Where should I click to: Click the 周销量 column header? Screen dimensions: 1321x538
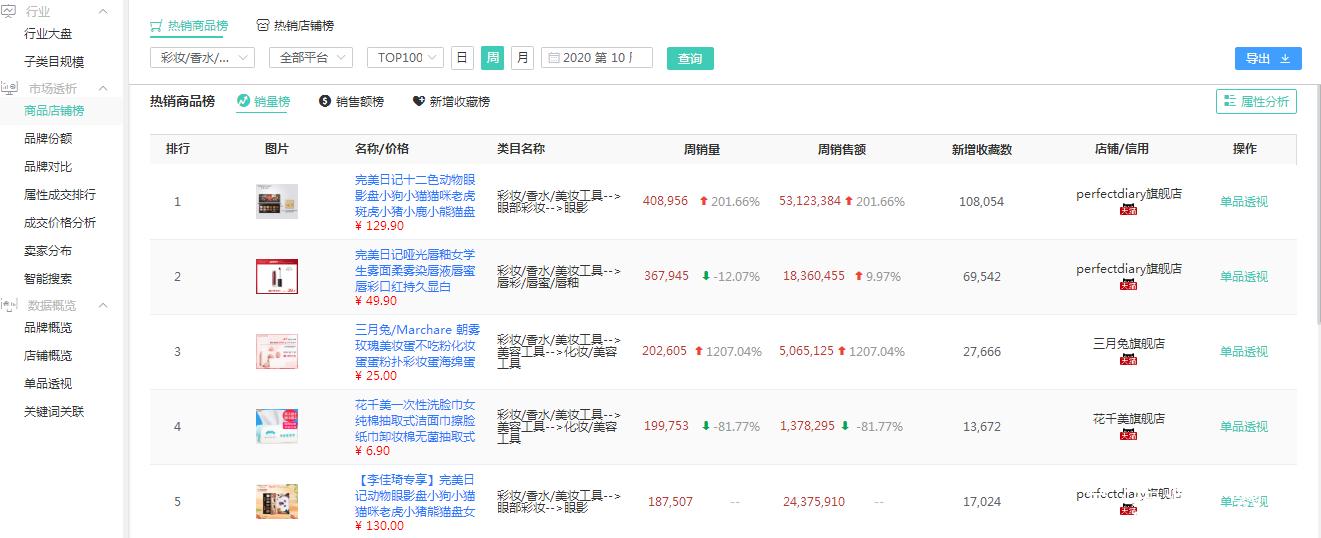702,149
